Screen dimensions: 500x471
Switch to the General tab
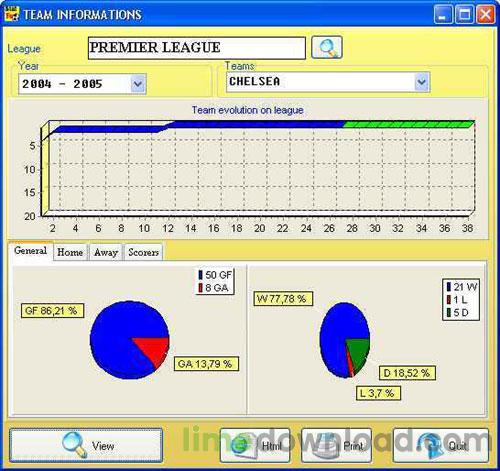[30, 251]
